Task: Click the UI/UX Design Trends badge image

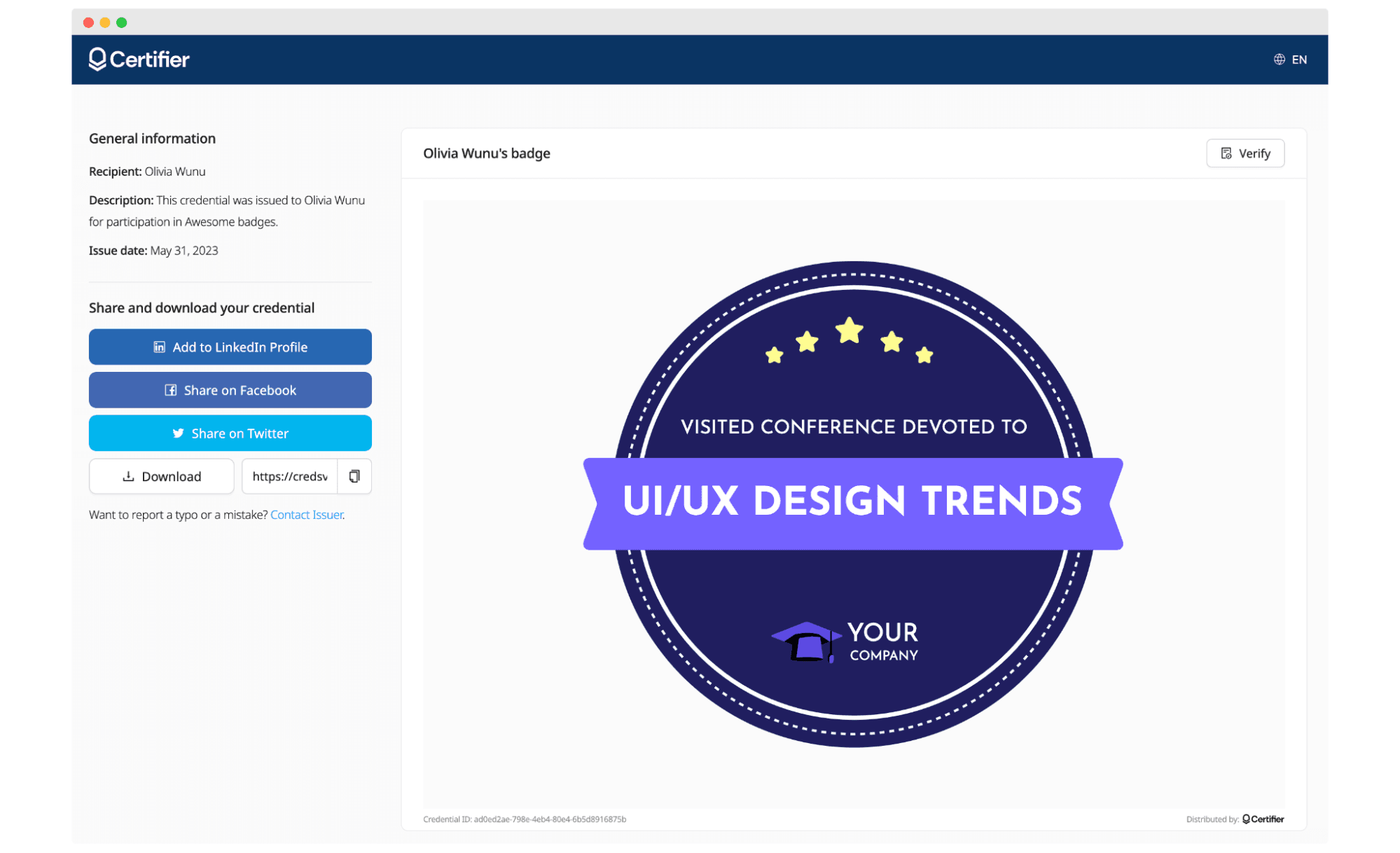Action: 853,504
